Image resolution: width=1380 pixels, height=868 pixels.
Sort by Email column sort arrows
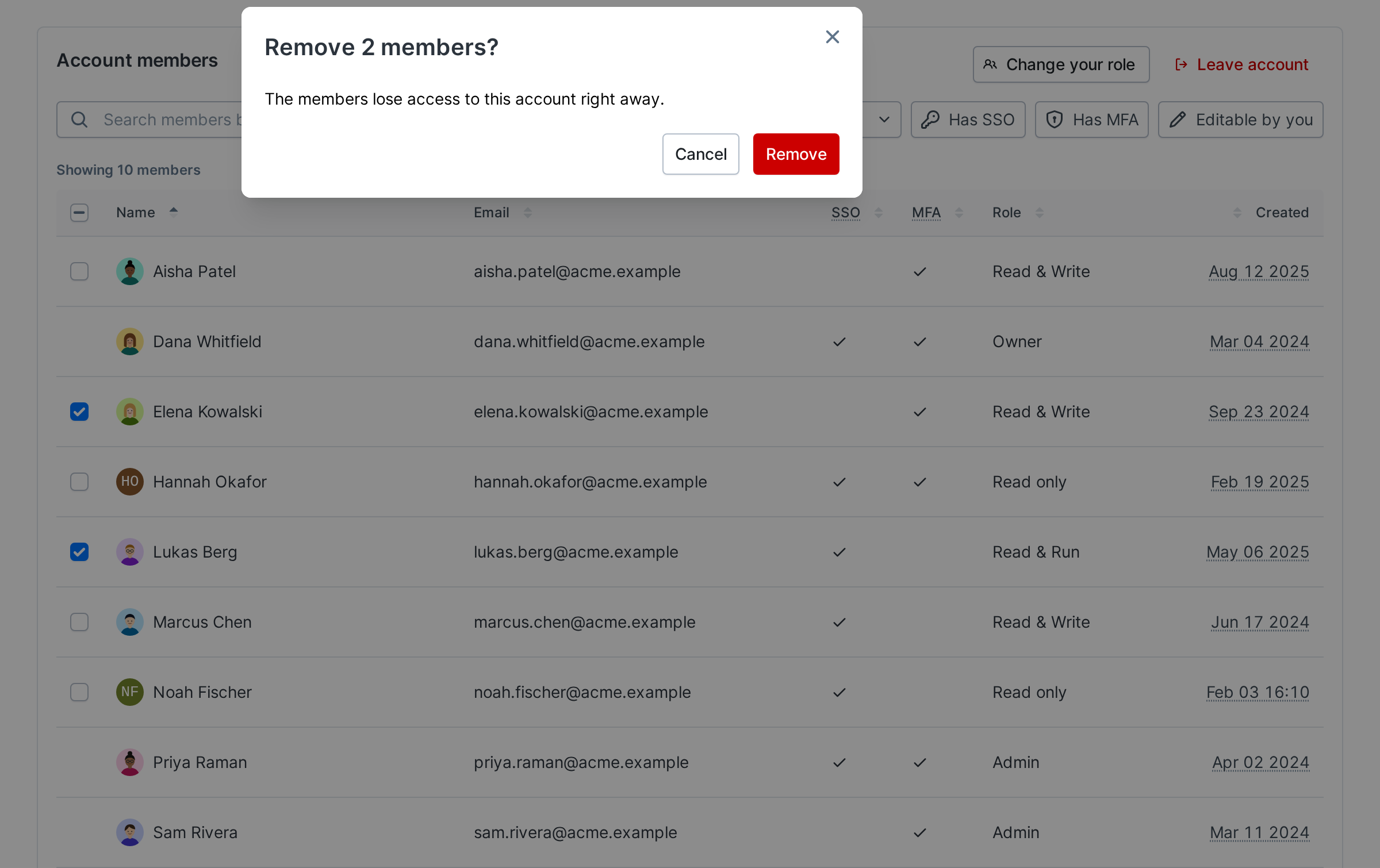pos(528,213)
